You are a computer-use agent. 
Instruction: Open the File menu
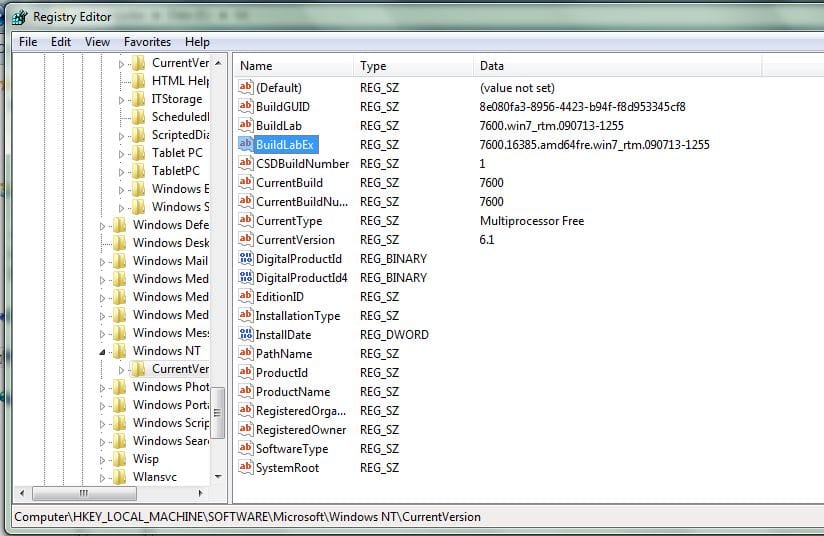pos(28,42)
